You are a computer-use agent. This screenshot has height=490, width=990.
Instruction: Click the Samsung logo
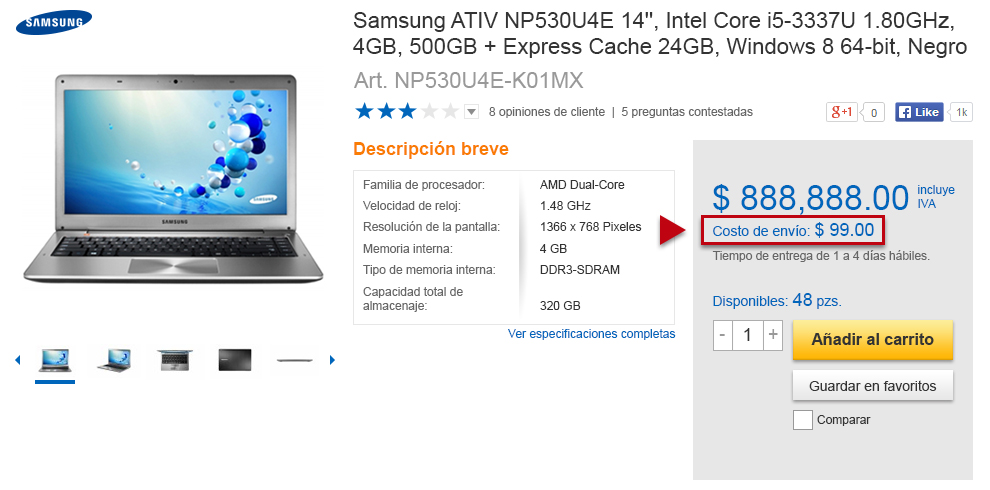[54, 23]
